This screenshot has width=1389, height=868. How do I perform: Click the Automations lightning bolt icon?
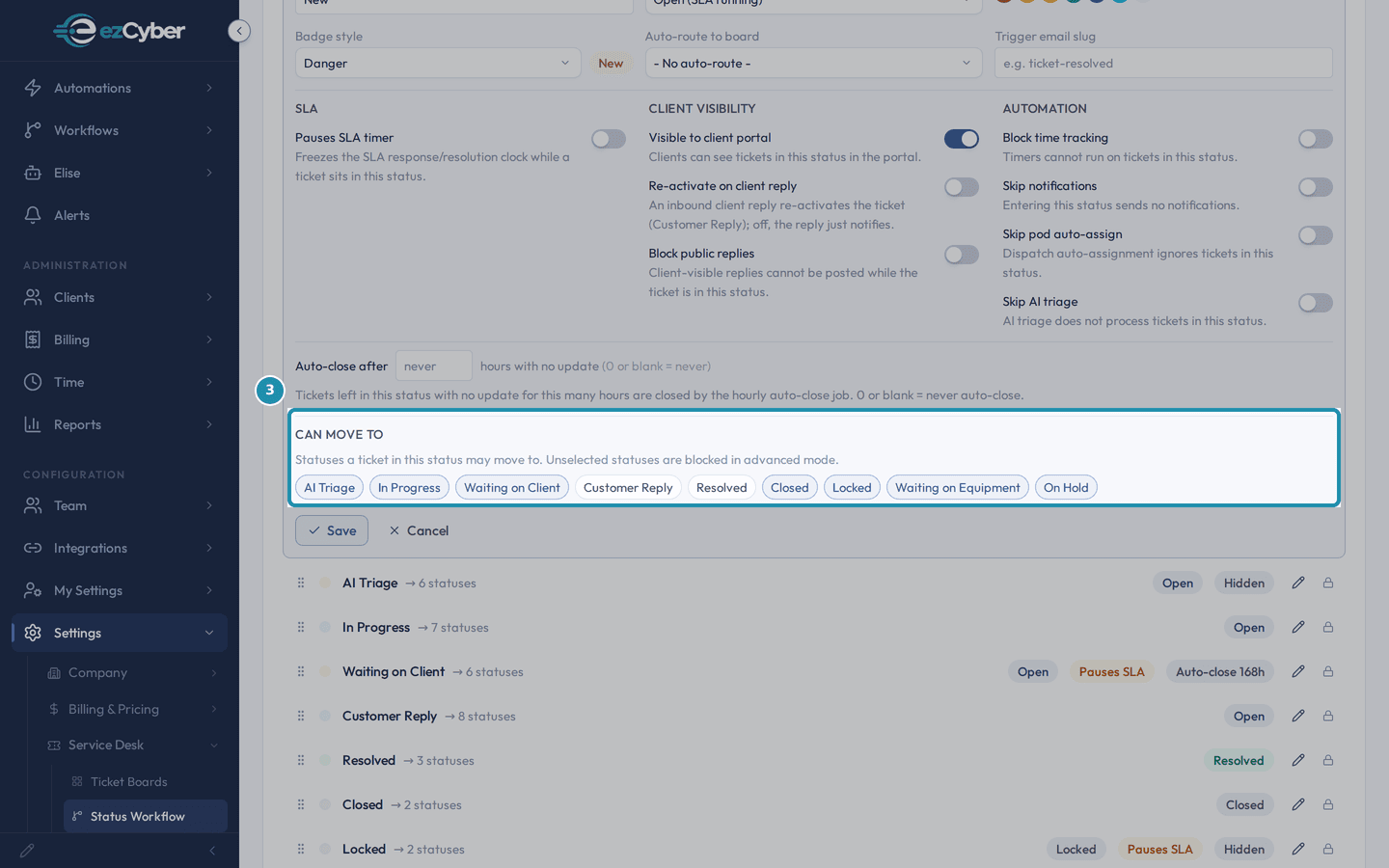tap(33, 88)
